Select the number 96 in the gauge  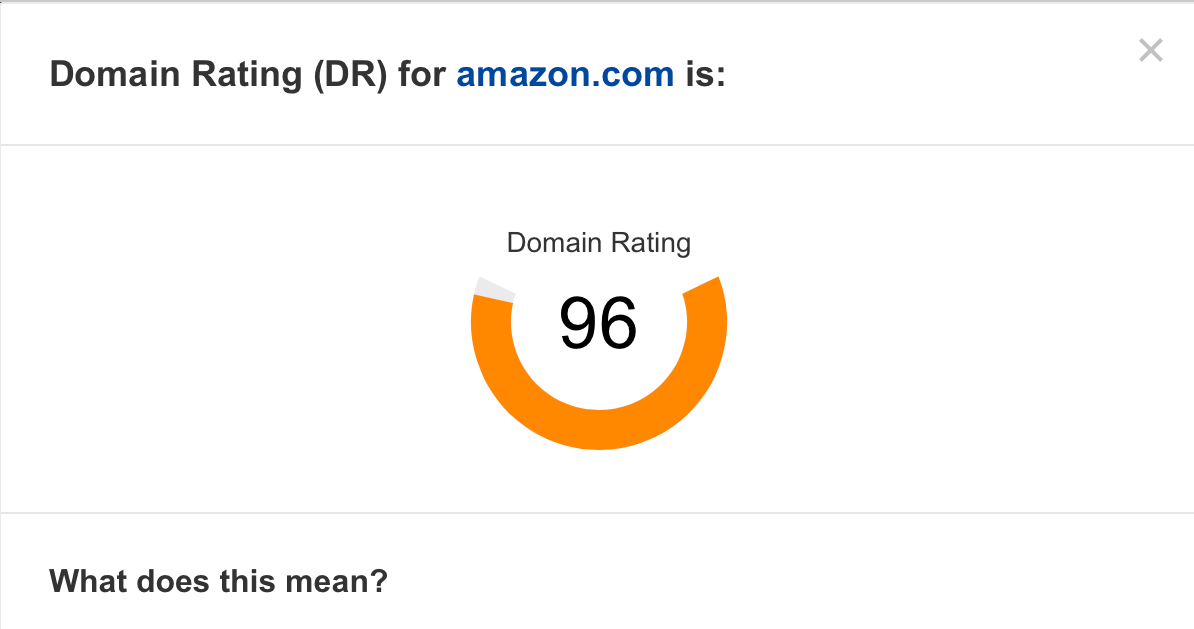(598, 323)
